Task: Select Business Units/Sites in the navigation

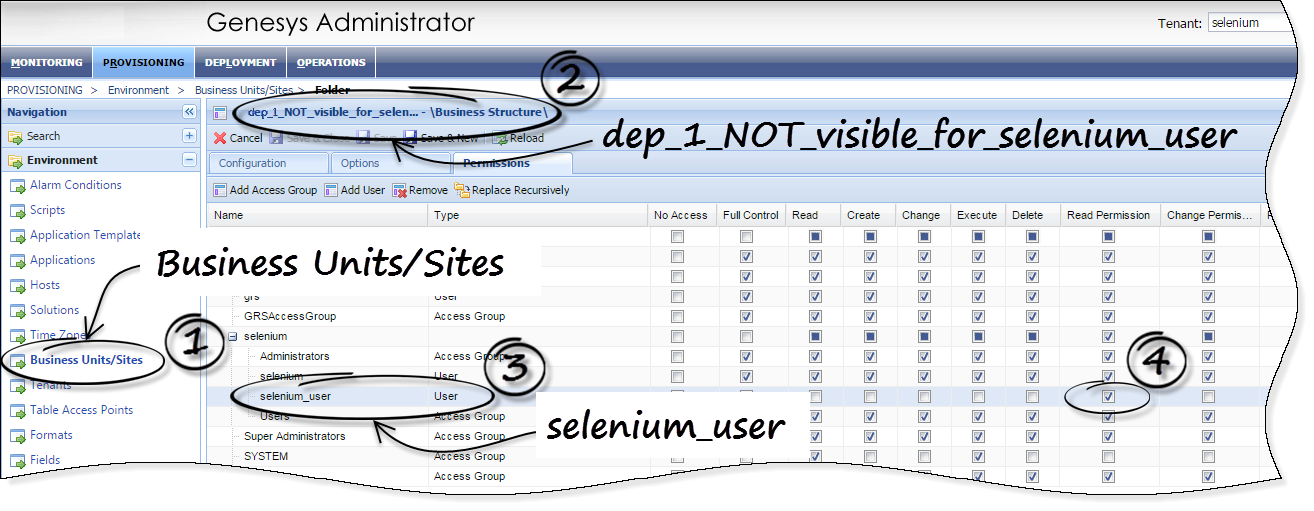Action: pyautogui.click(x=86, y=360)
